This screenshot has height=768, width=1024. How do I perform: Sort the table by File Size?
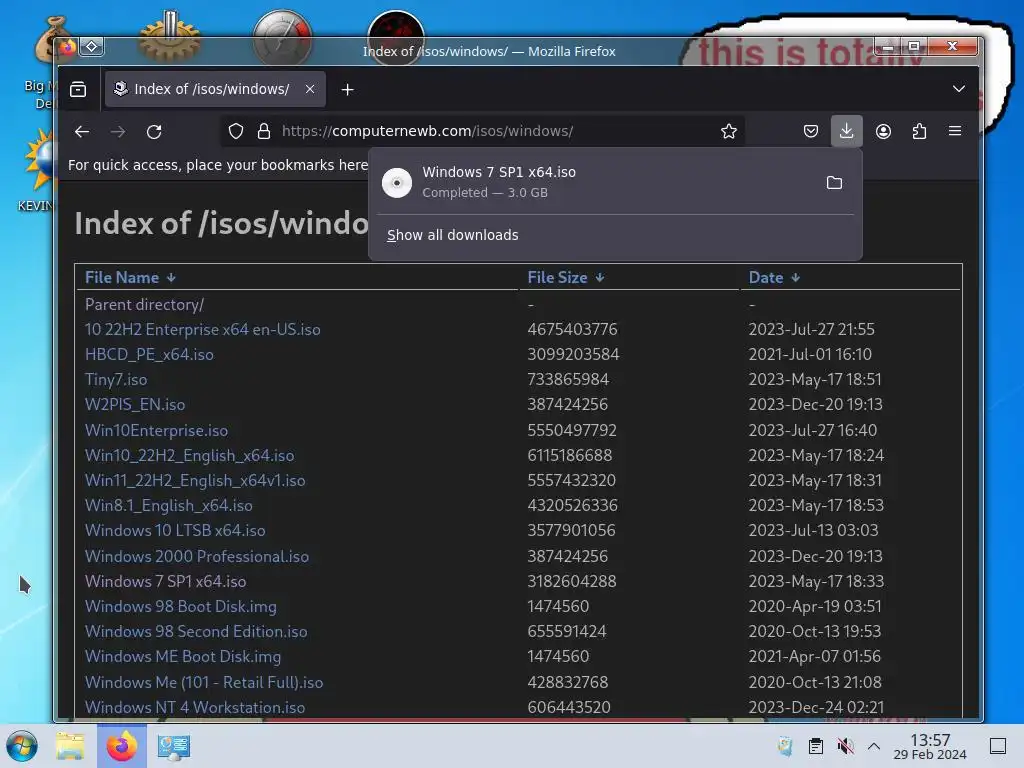click(x=566, y=278)
